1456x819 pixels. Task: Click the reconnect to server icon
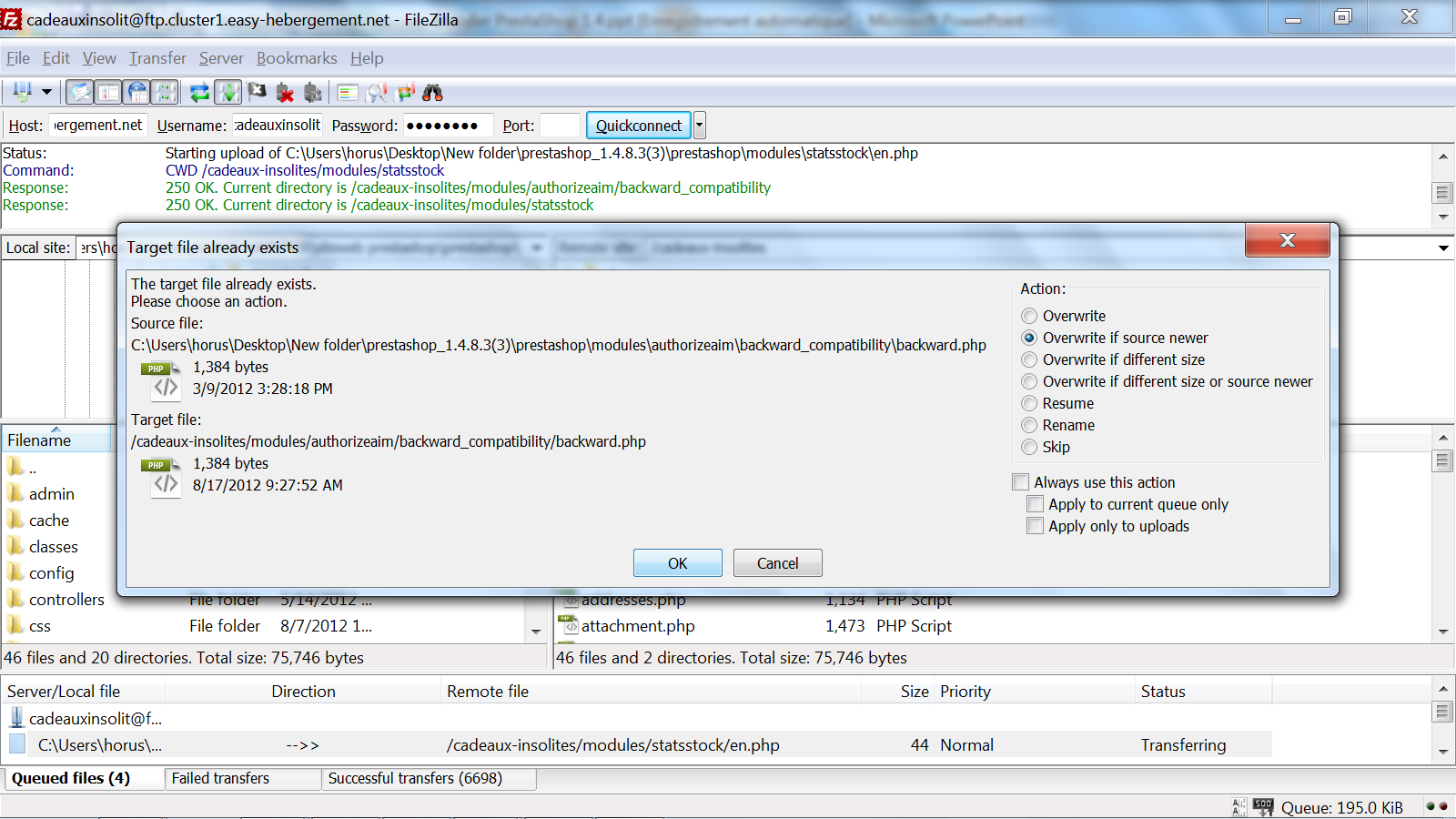coord(313,92)
